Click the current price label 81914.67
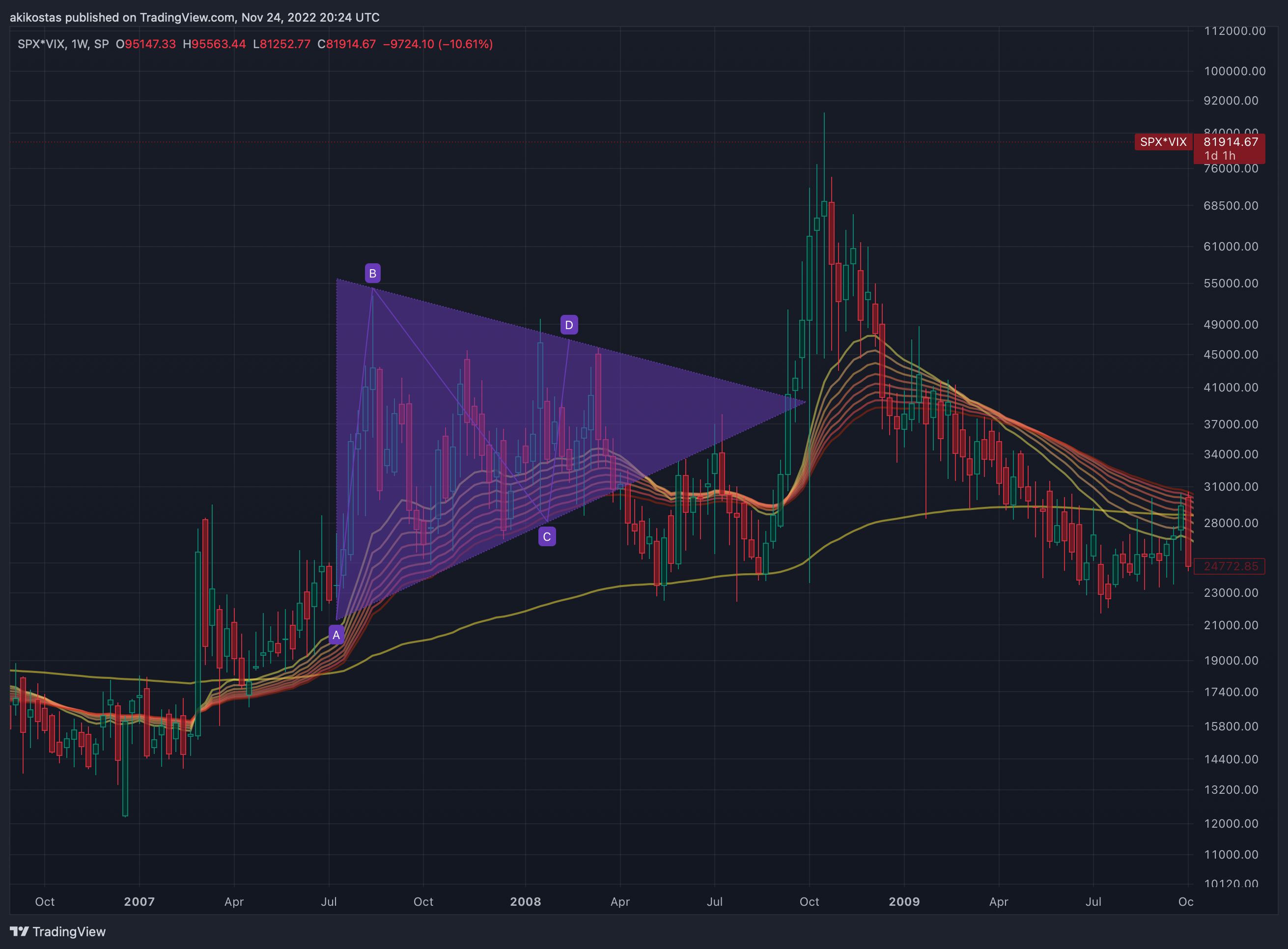The height and width of the screenshot is (949, 1288). pos(1231,142)
